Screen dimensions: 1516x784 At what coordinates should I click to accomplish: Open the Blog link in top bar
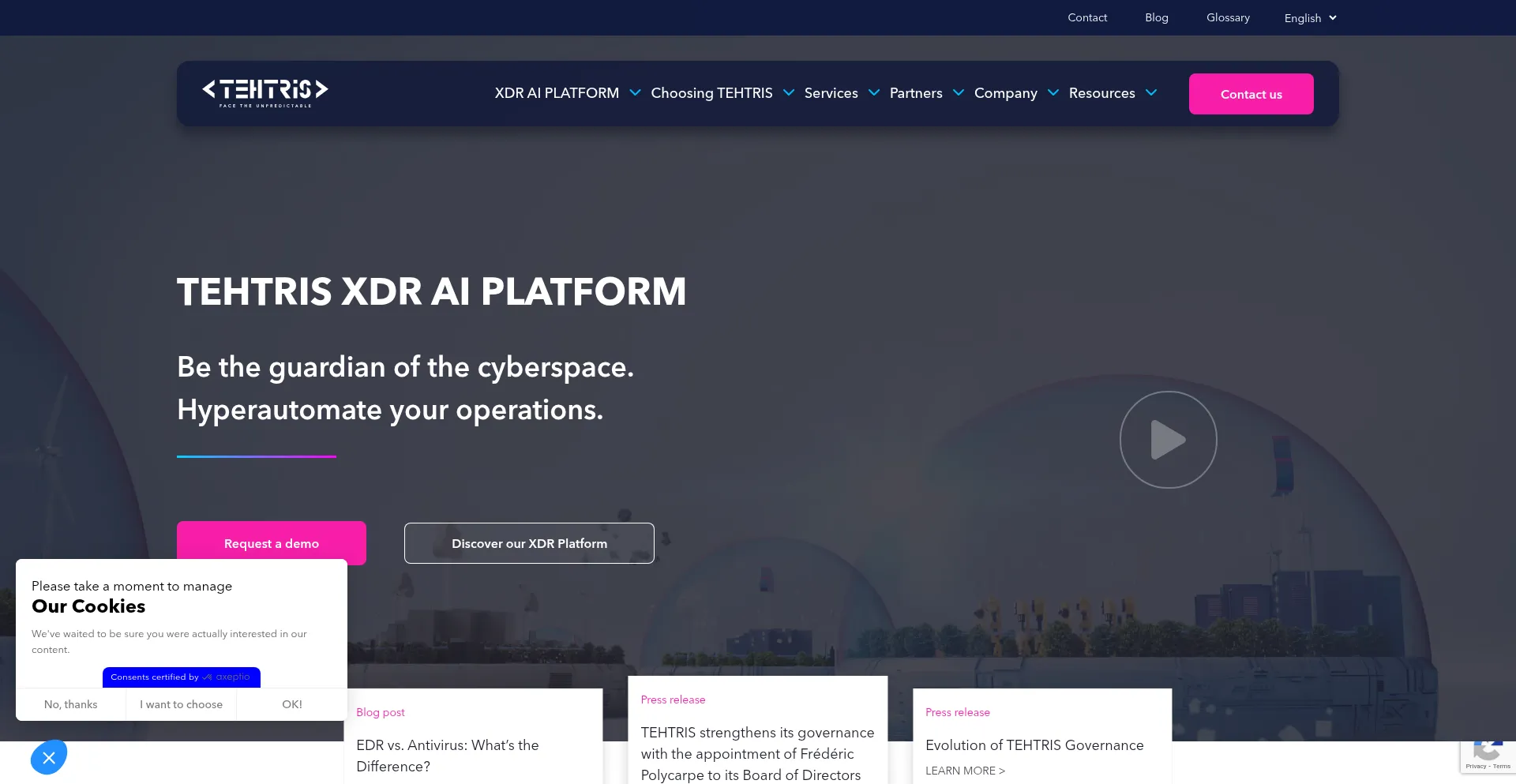1156,17
